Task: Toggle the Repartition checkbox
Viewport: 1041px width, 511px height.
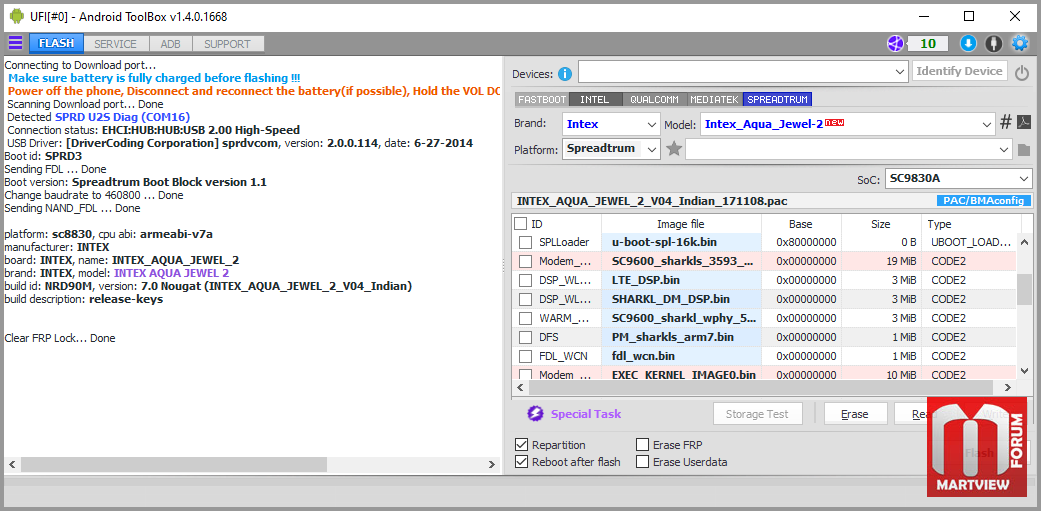Action: tap(522, 445)
